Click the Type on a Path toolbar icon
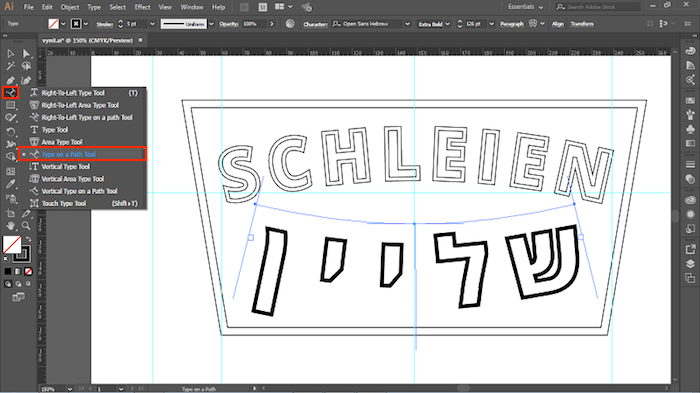 (x=10, y=93)
